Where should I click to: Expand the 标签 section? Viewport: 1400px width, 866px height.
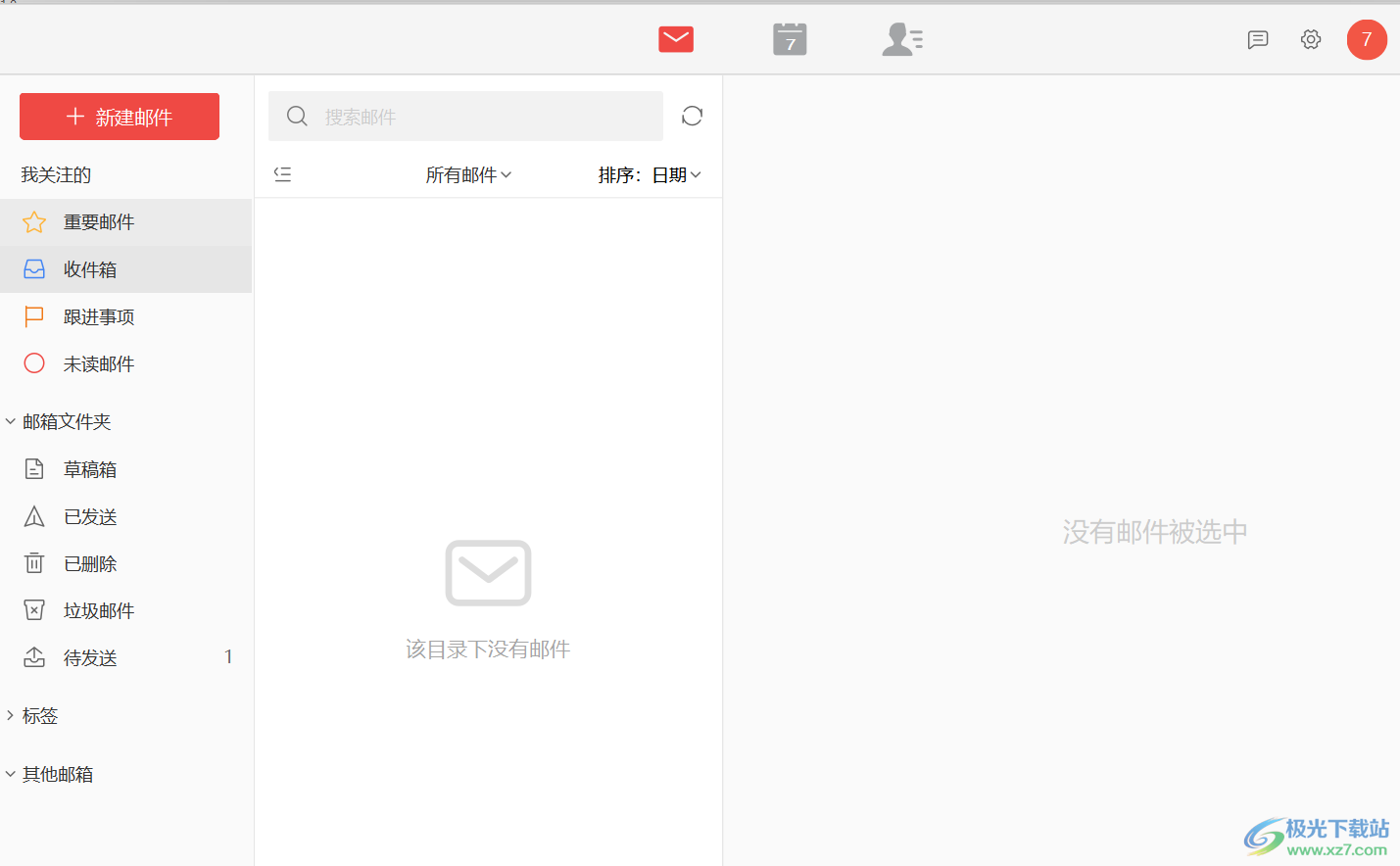tap(32, 716)
